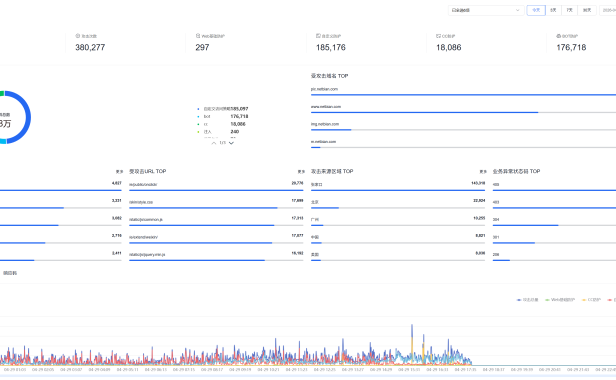Open the domain selector dropdown at top
The image size is (616, 380).
(x=486, y=10)
